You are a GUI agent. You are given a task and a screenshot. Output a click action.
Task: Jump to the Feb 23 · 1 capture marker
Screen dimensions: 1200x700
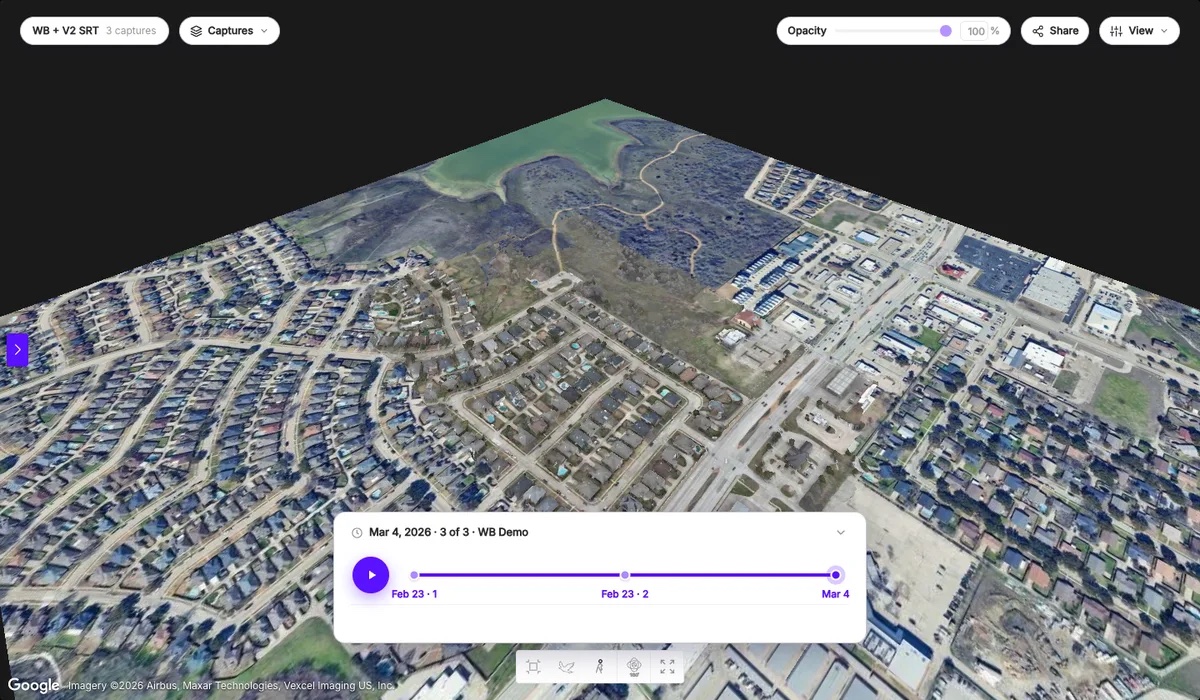pos(414,575)
